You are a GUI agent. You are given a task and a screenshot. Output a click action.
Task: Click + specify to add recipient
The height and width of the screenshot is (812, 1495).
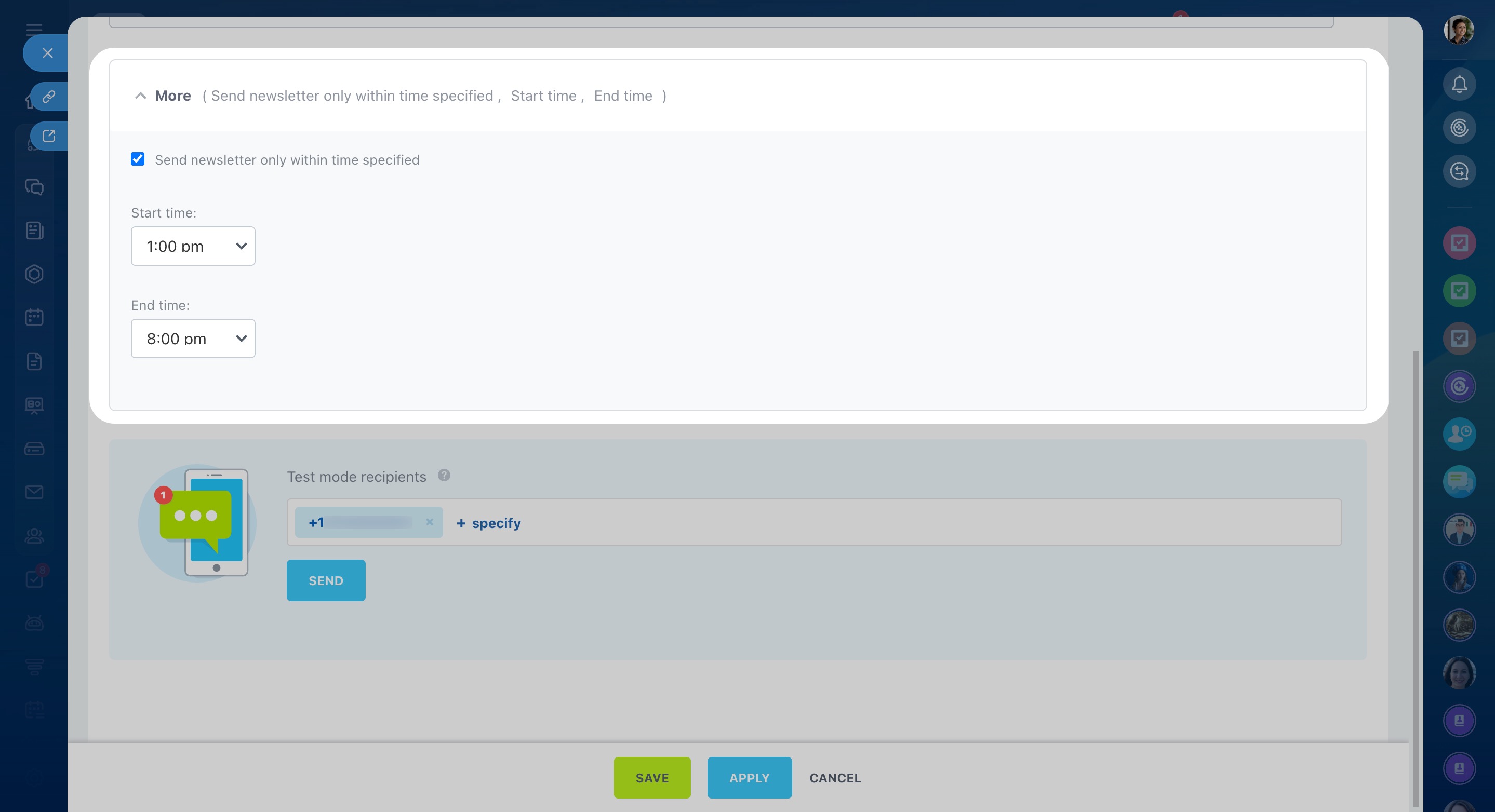click(489, 523)
